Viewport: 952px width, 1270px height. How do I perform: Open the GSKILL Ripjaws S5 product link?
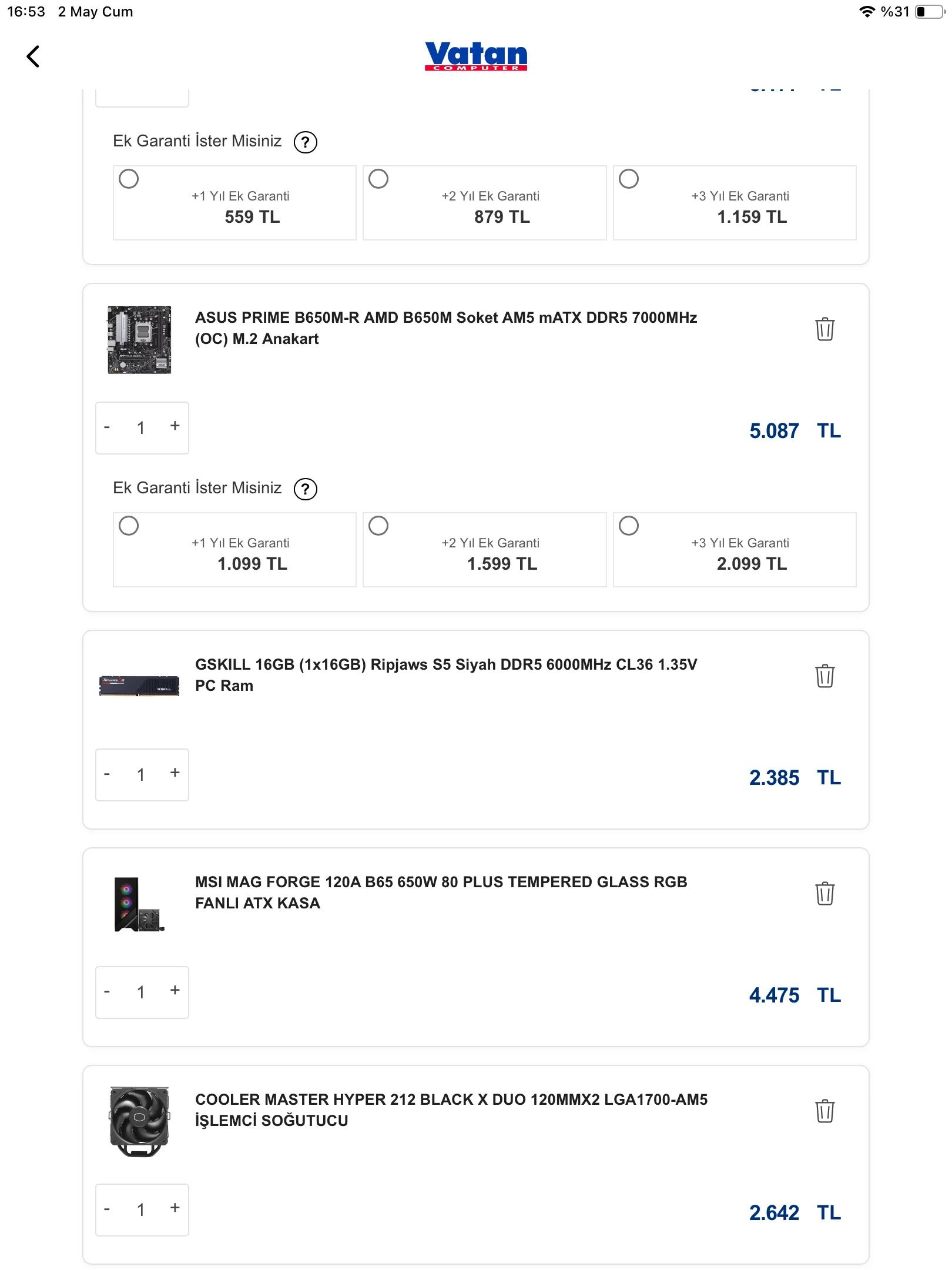pyautogui.click(x=445, y=675)
